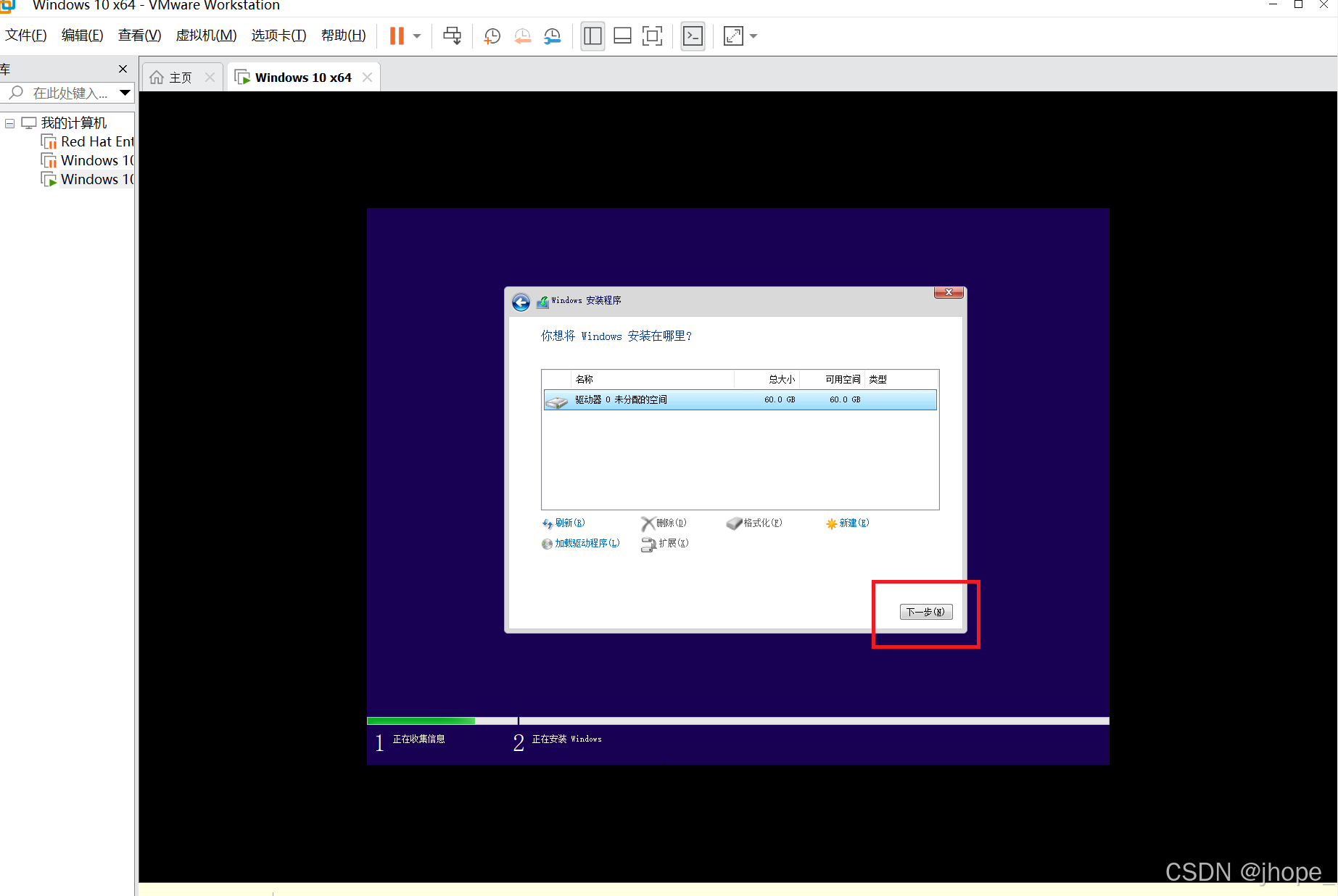This screenshot has height=896, width=1338.
Task: Click the 加载驱动程序(L) link
Action: [581, 543]
